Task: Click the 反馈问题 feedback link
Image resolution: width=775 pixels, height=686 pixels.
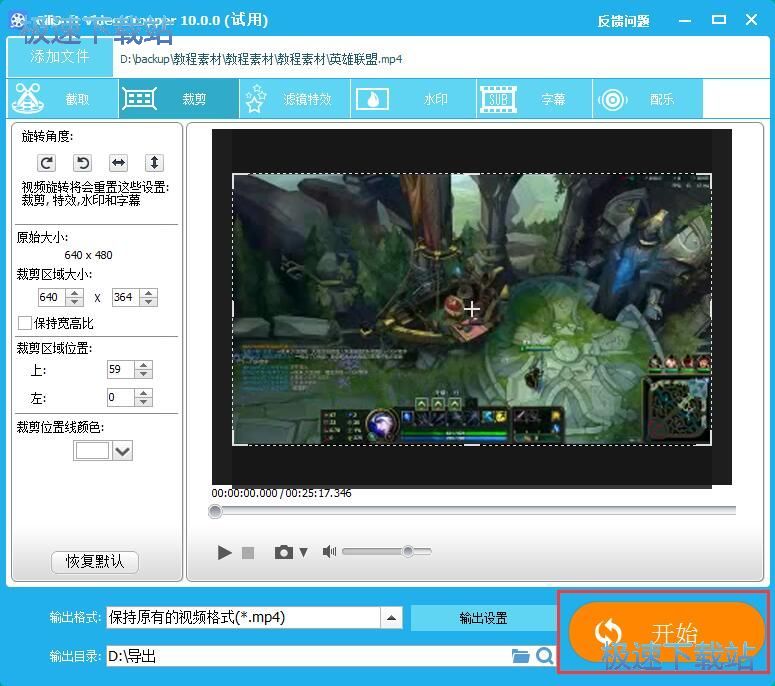Action: coord(623,21)
